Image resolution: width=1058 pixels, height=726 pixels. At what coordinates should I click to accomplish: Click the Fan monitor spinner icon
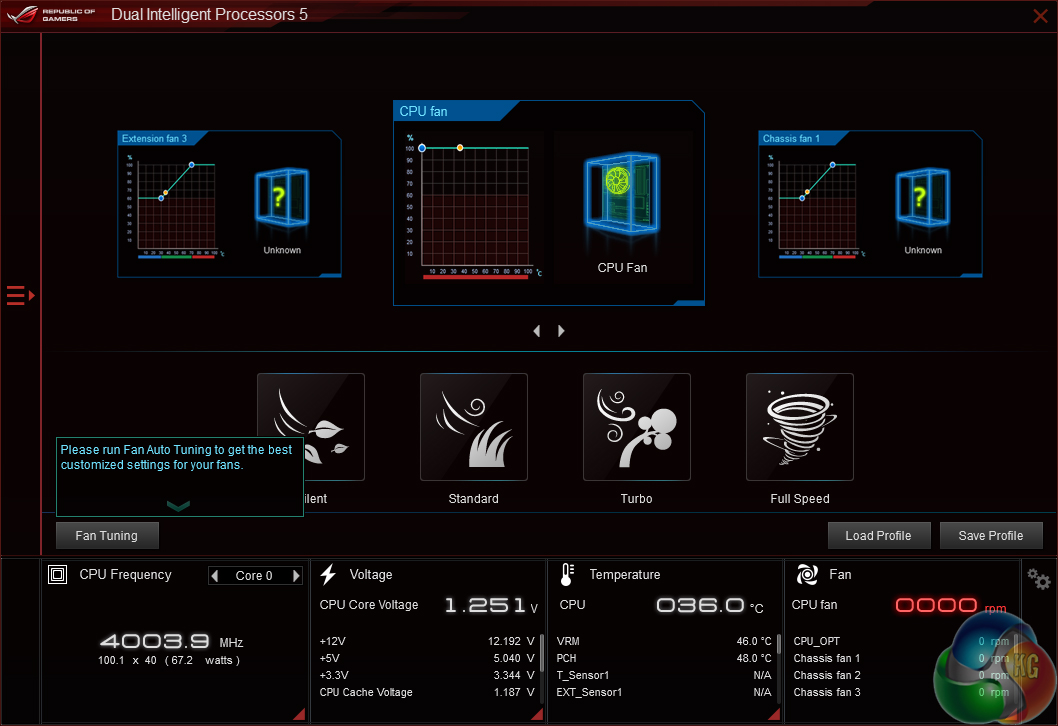(807, 574)
